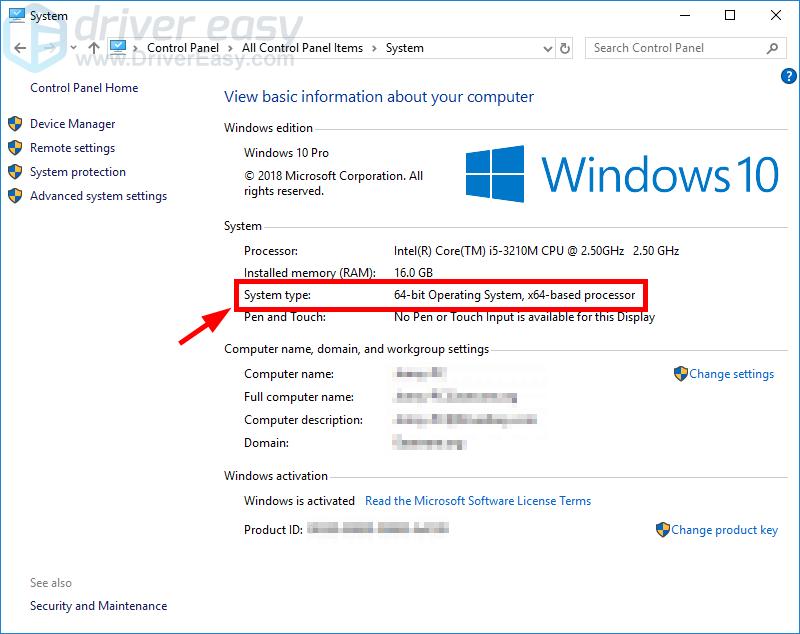Image resolution: width=800 pixels, height=634 pixels.
Task: Click the computer icon in the address bar
Action: click(118, 47)
